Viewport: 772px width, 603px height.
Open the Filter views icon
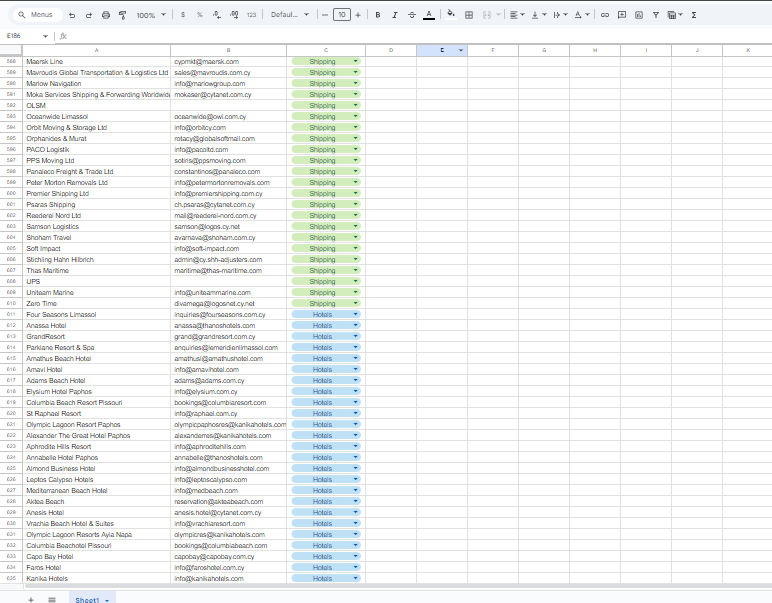[x=675, y=15]
